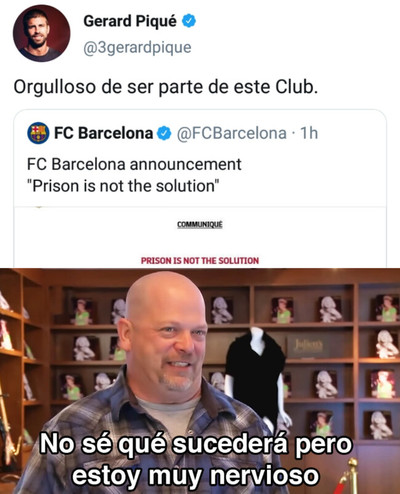Open the FC Barcelona crest avatar
The width and height of the screenshot is (400, 494).
click(38, 133)
